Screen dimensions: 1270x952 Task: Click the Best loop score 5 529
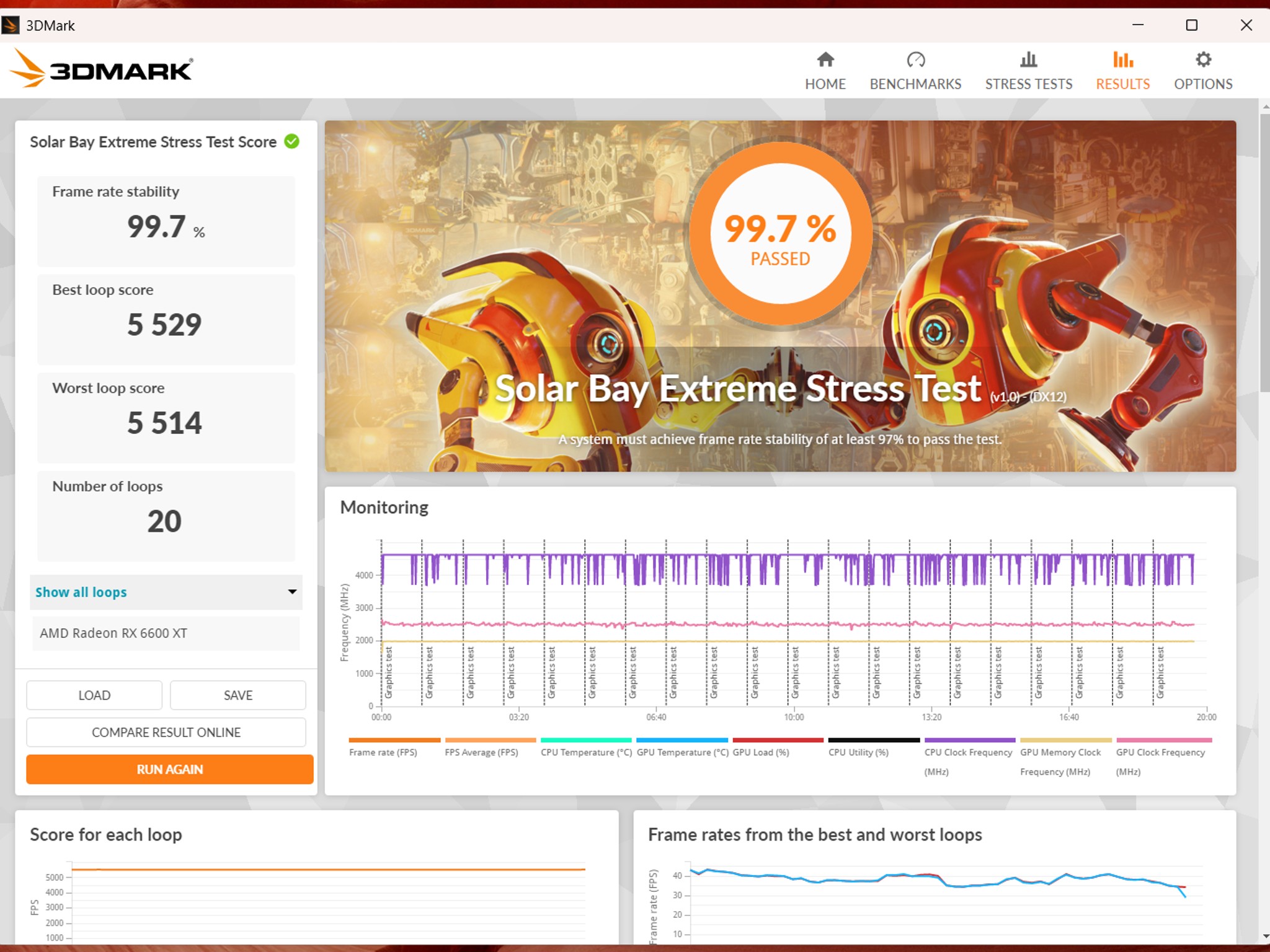[164, 325]
